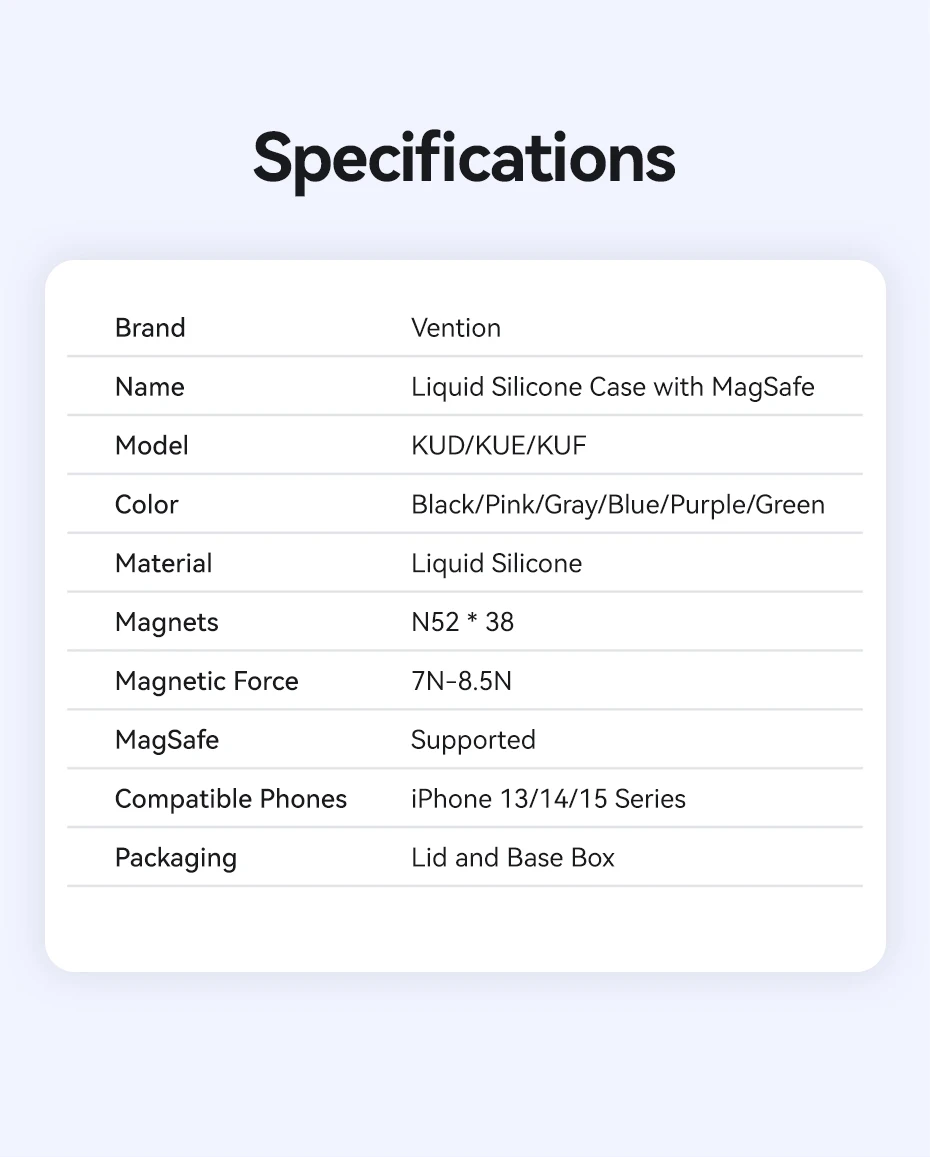
Task: Click the Compatible Phones label
Action: pyautogui.click(x=231, y=800)
